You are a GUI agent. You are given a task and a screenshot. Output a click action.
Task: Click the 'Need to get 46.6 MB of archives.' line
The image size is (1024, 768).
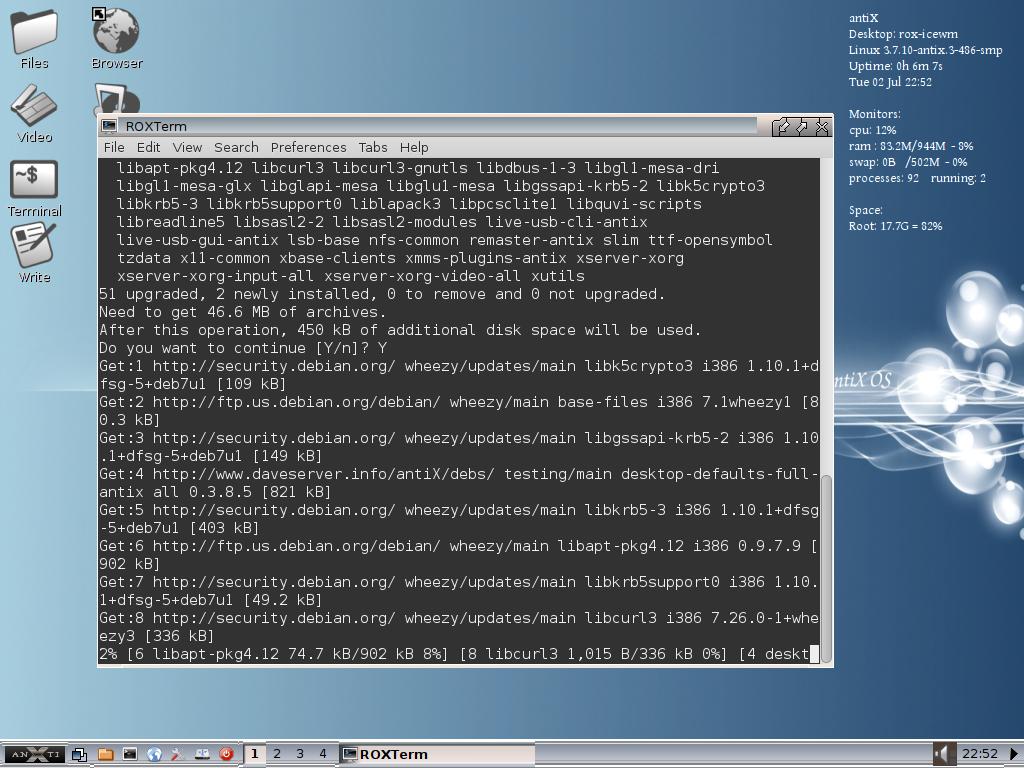[x=243, y=312]
